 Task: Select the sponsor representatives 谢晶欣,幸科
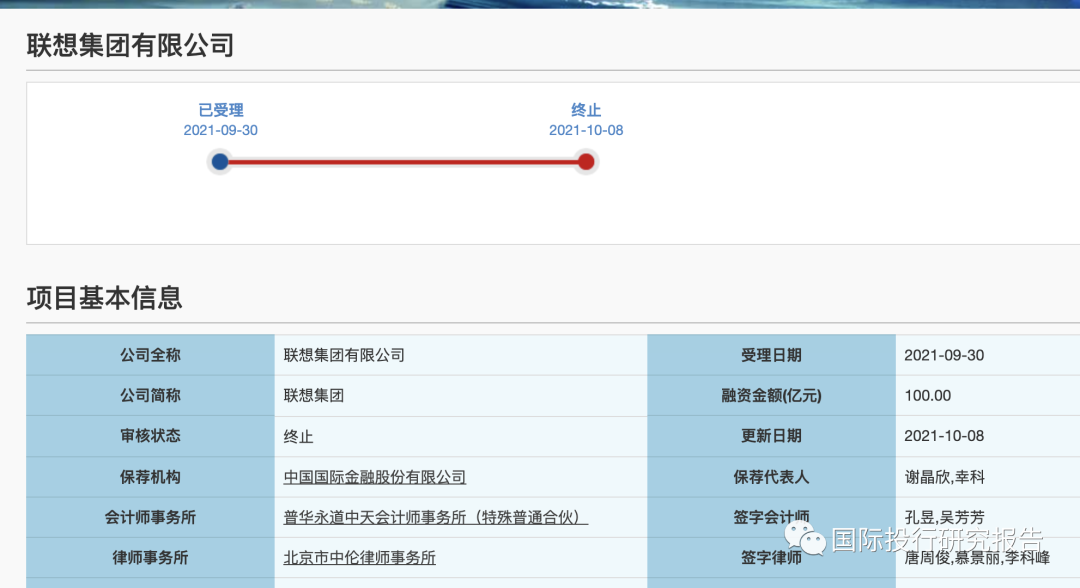(x=944, y=477)
